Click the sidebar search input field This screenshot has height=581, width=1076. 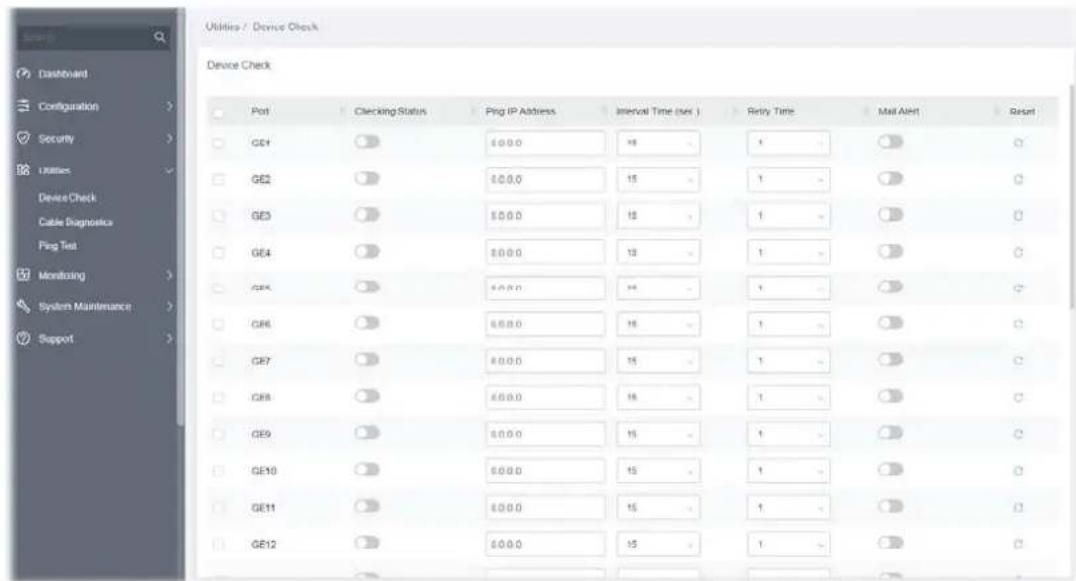click(x=82, y=37)
